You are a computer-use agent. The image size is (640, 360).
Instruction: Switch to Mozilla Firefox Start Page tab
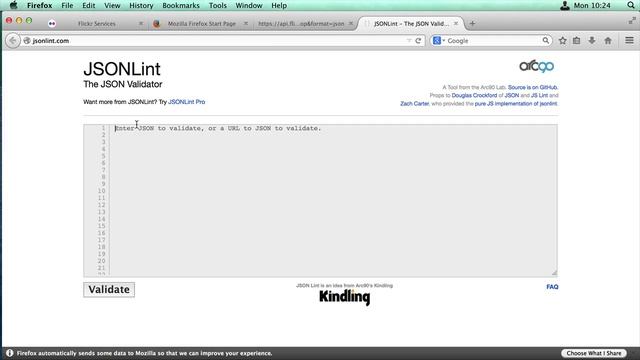pos(202,24)
